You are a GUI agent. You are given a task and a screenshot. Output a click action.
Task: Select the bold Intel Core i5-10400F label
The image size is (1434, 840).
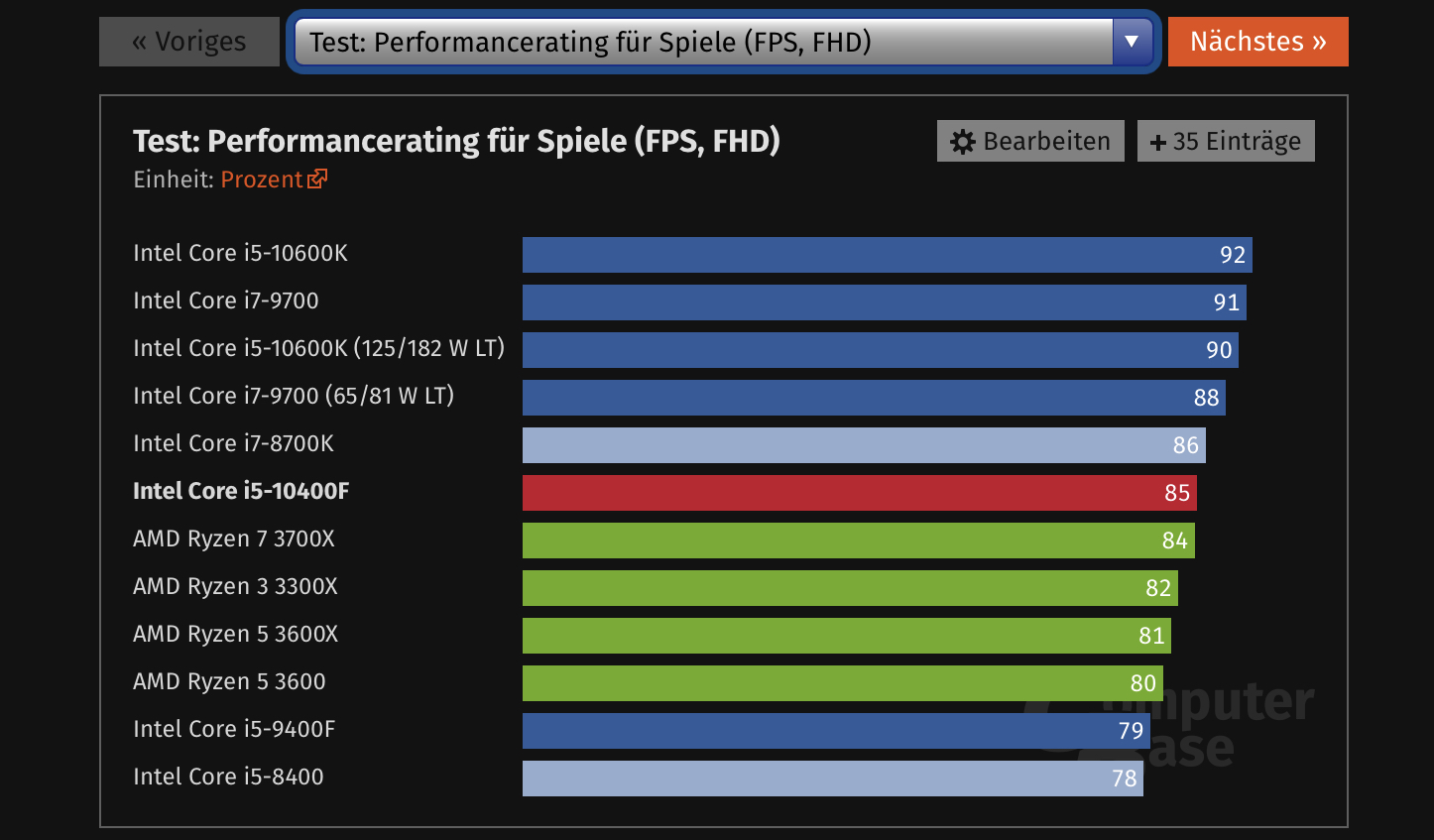(x=241, y=491)
